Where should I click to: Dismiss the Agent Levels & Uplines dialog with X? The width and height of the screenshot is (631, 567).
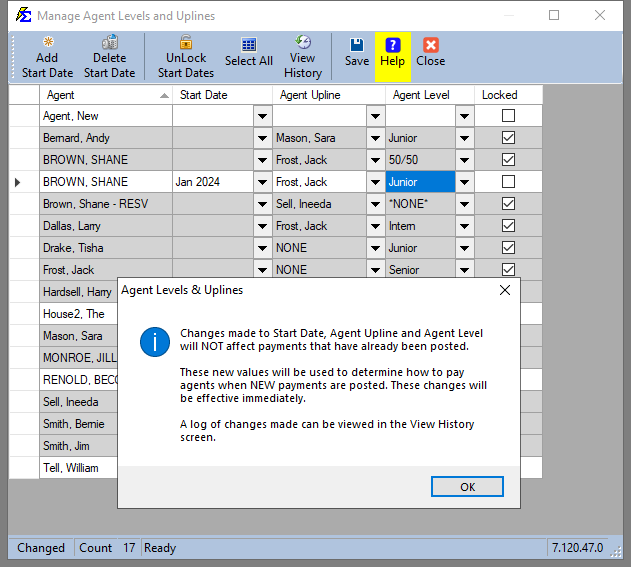[505, 290]
